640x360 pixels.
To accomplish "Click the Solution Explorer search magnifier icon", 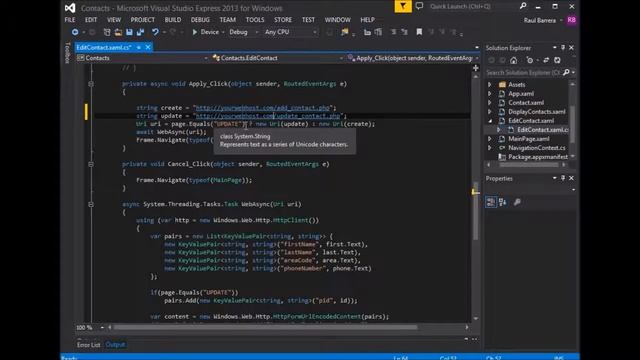I will point(566,72).
